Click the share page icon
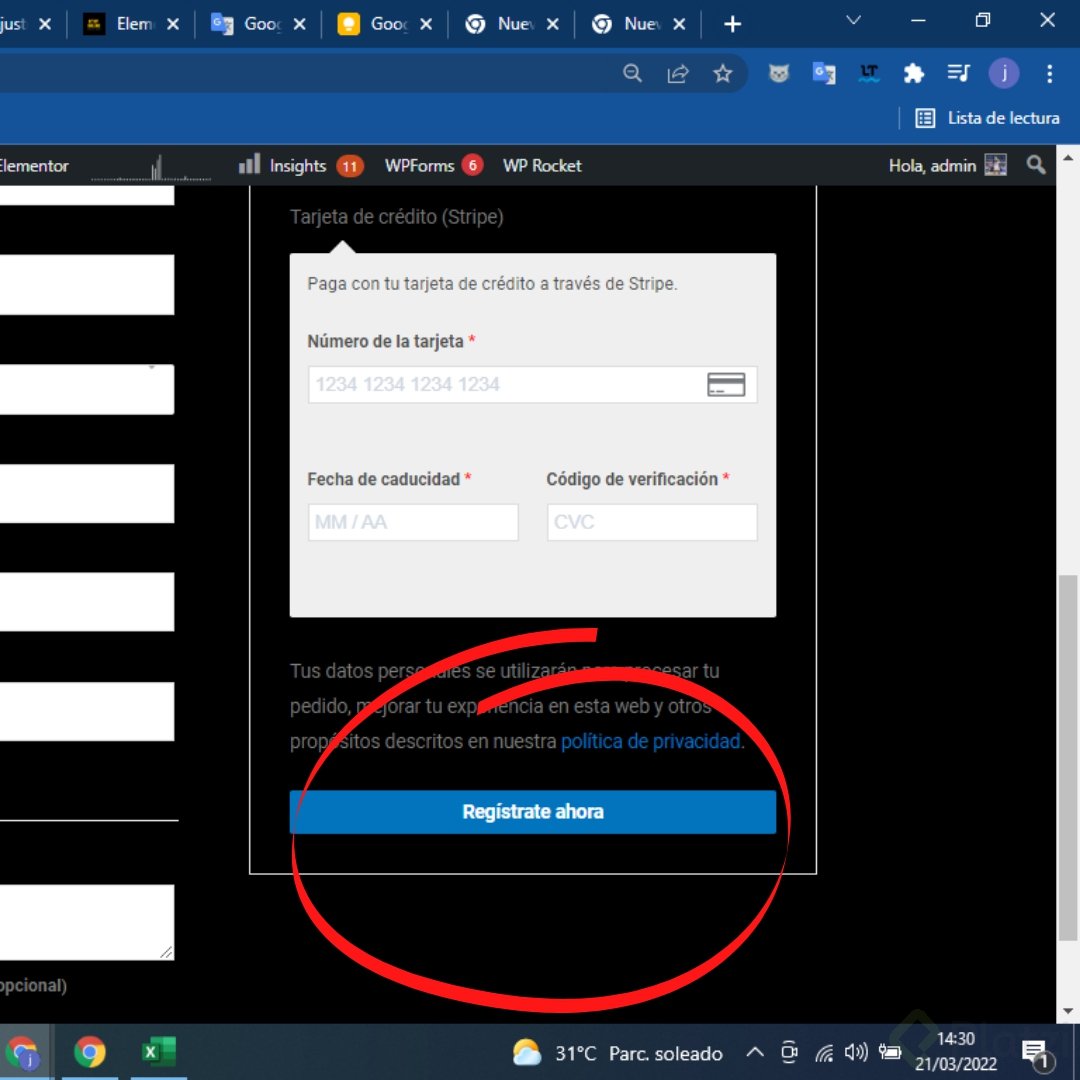This screenshot has height=1080, width=1080. click(678, 73)
